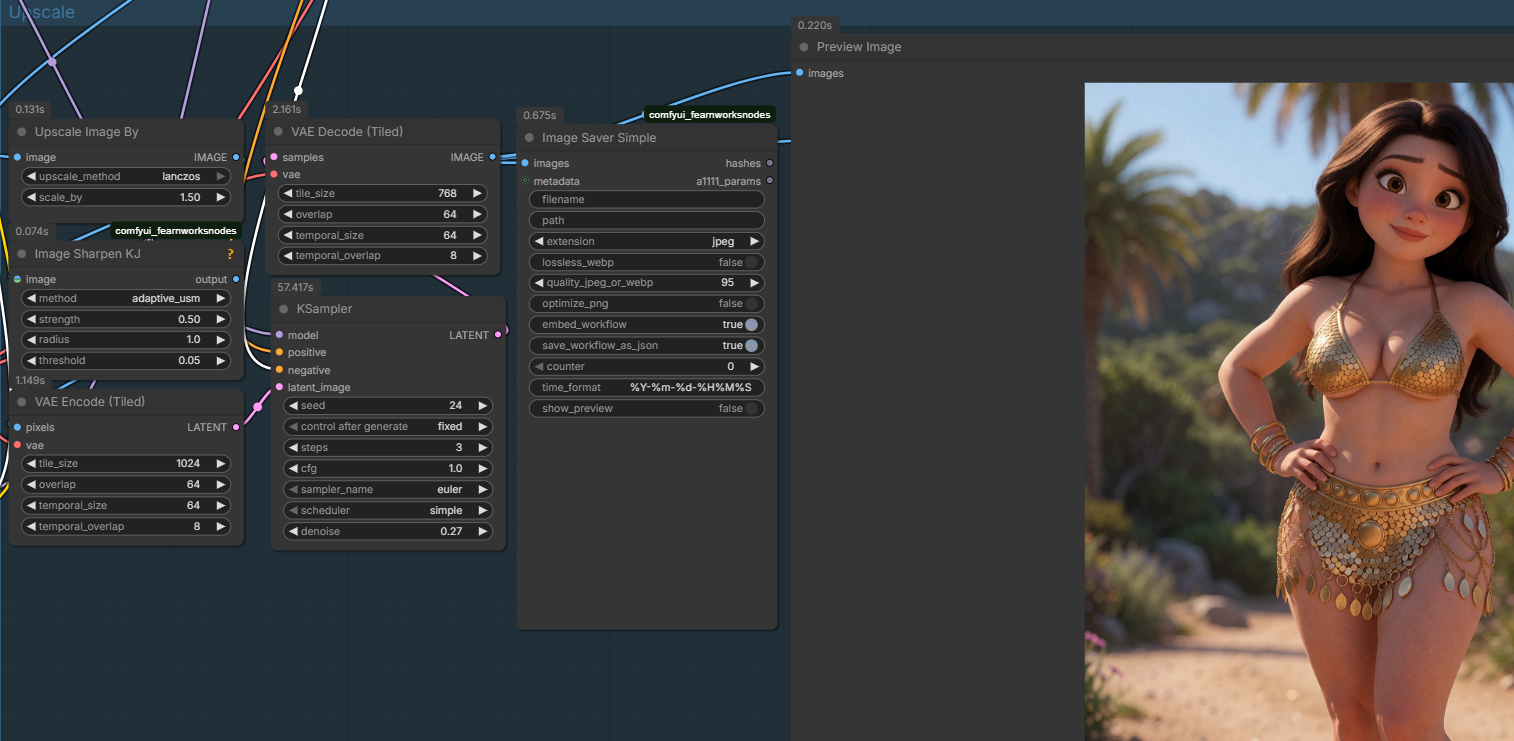Decrease radius with the left arrow
Viewport: 1514px width, 741px height.
pyautogui.click(x=30, y=339)
